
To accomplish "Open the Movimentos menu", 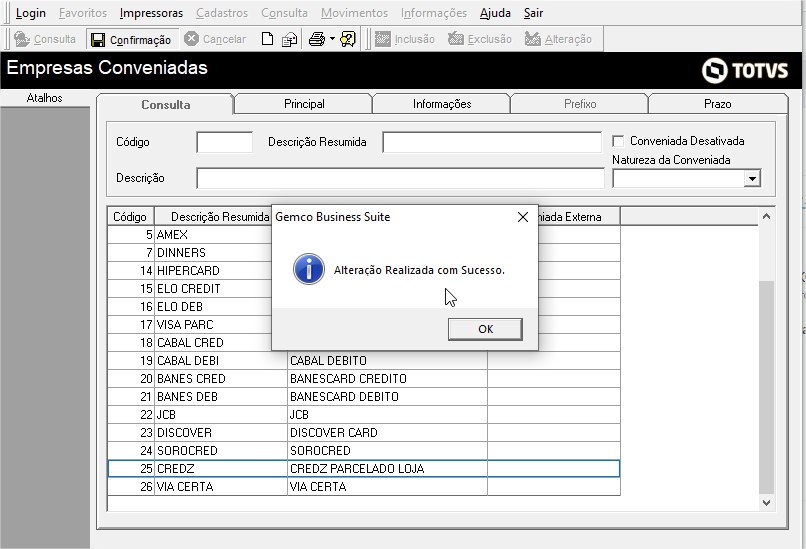I will pyautogui.click(x=354, y=13).
